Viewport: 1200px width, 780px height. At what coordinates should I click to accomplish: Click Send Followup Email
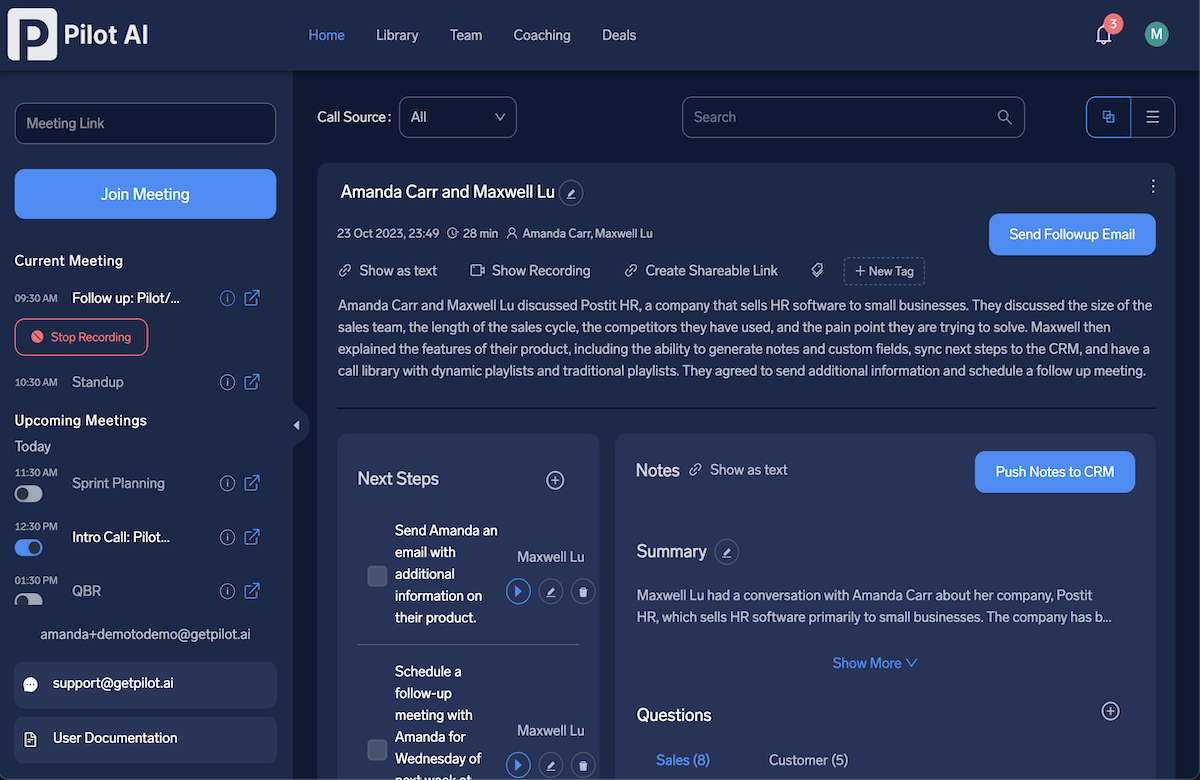1072,234
